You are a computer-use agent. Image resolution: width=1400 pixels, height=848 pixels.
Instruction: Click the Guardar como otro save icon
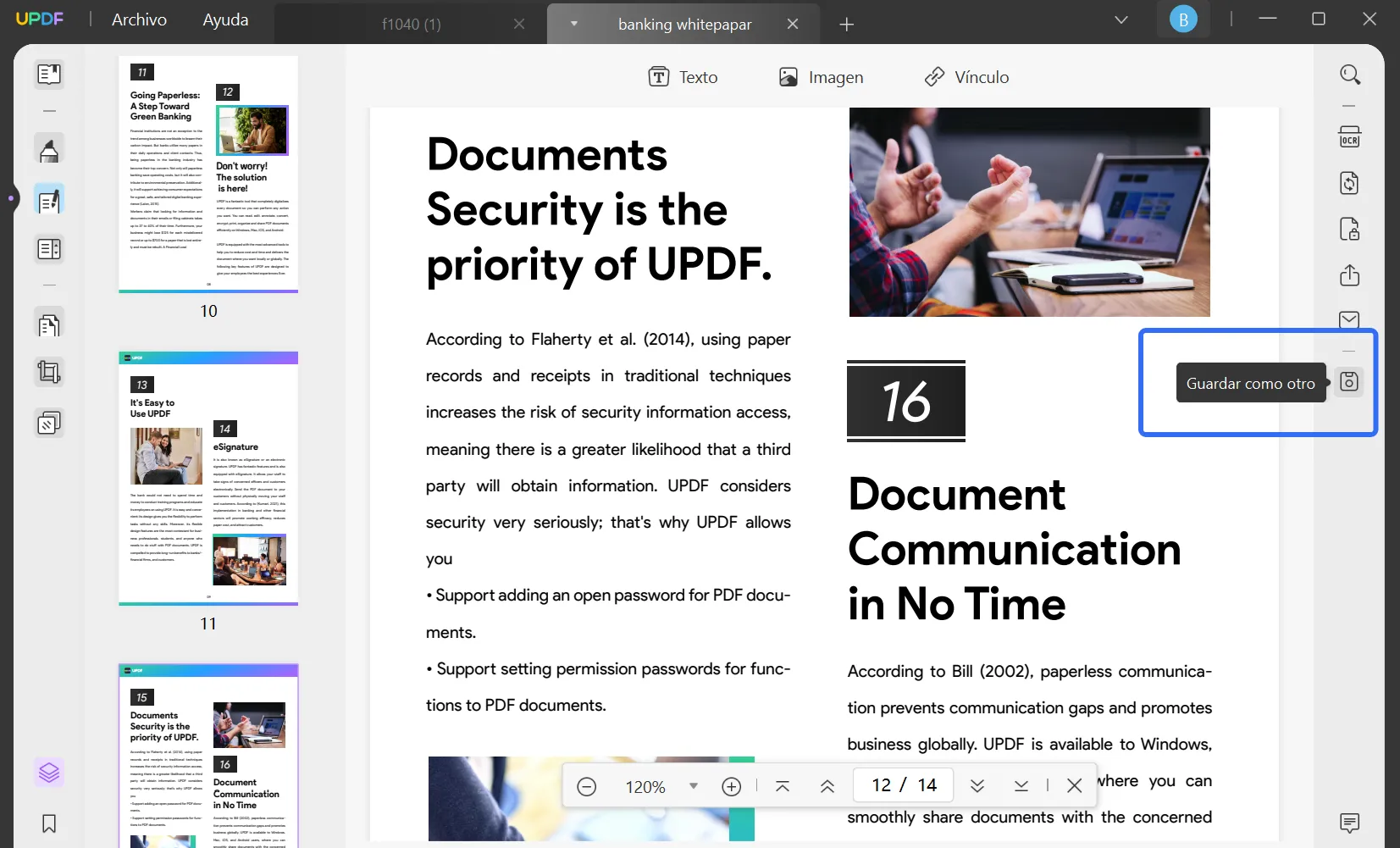pos(1349,382)
